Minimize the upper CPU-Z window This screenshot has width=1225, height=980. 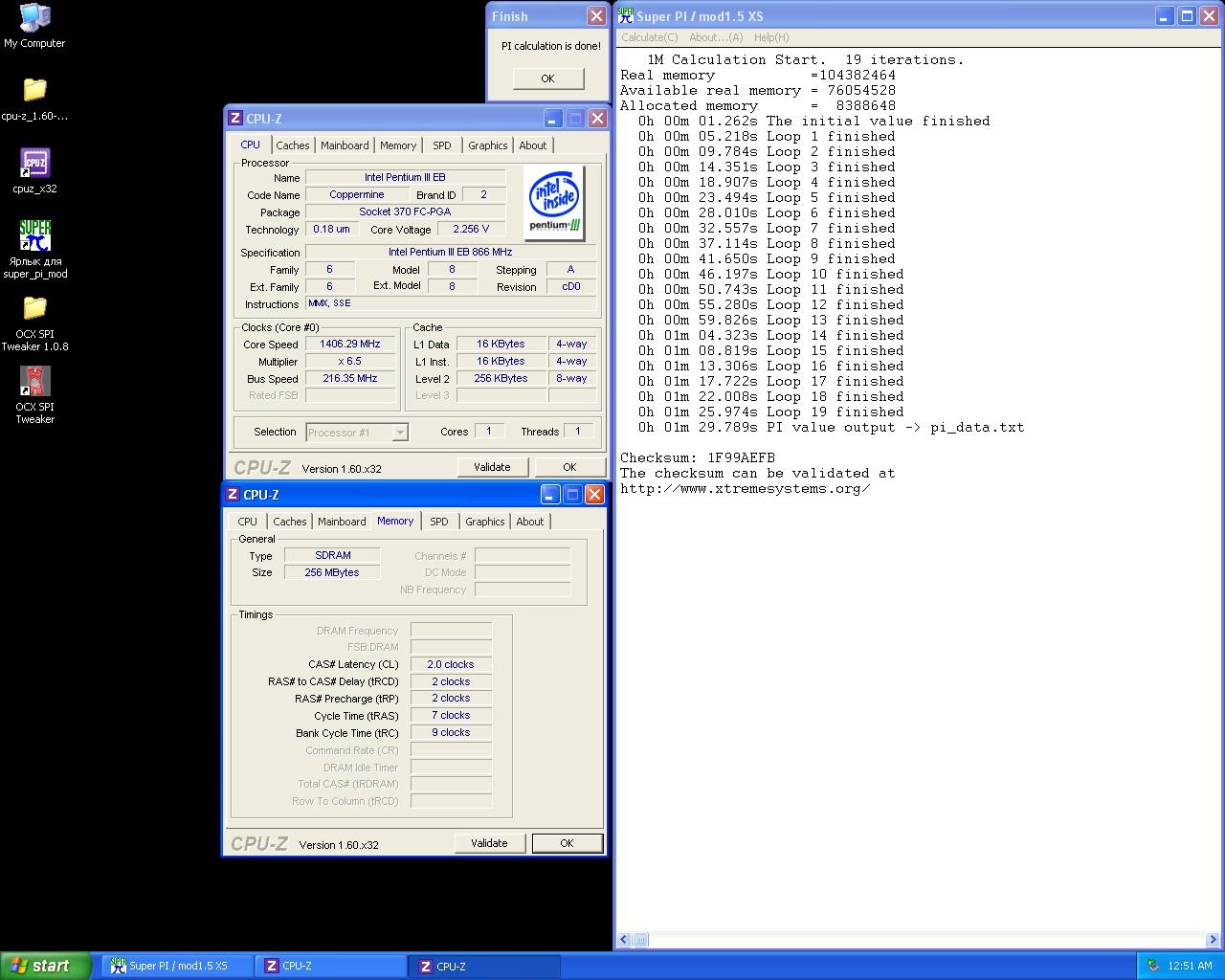coord(553,119)
